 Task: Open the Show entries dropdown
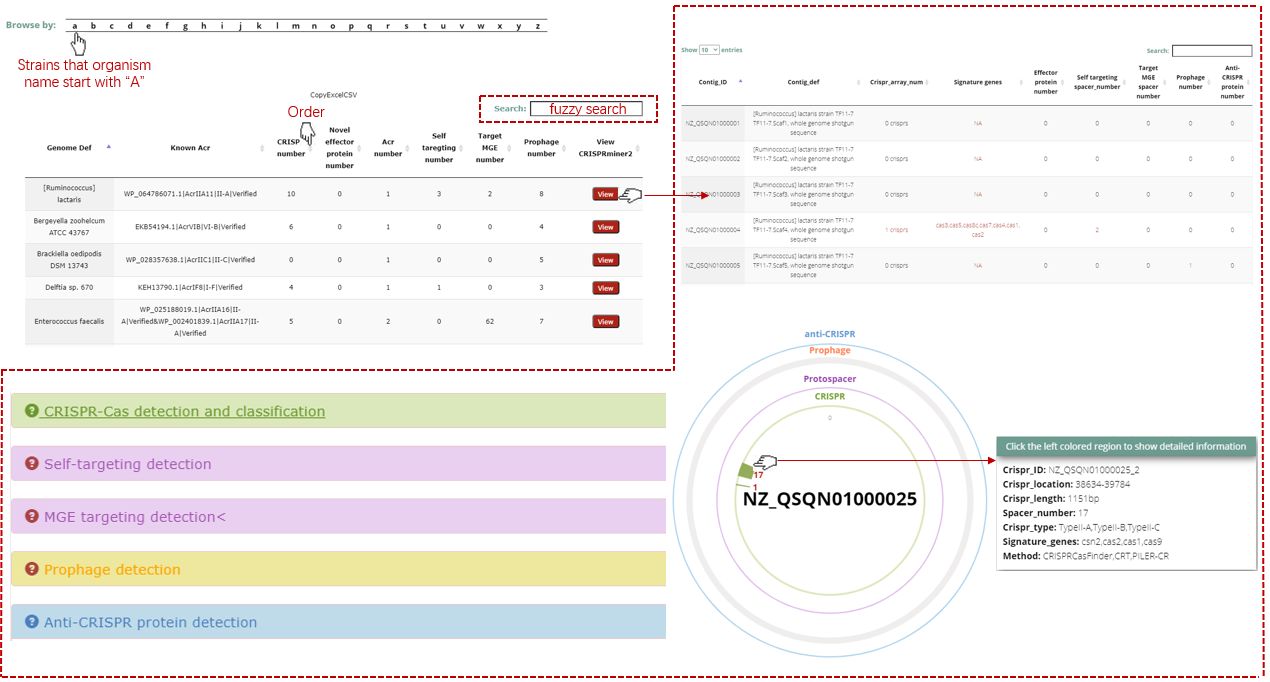pos(709,50)
